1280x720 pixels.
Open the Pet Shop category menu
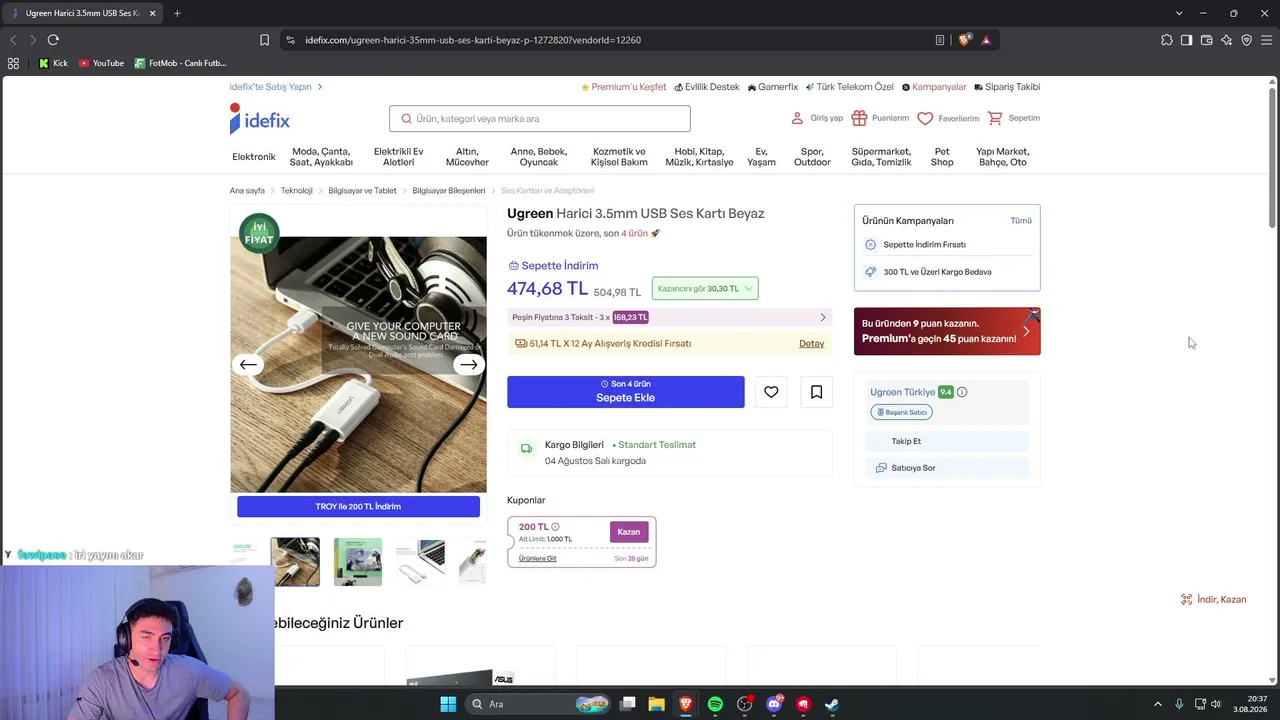click(942, 157)
